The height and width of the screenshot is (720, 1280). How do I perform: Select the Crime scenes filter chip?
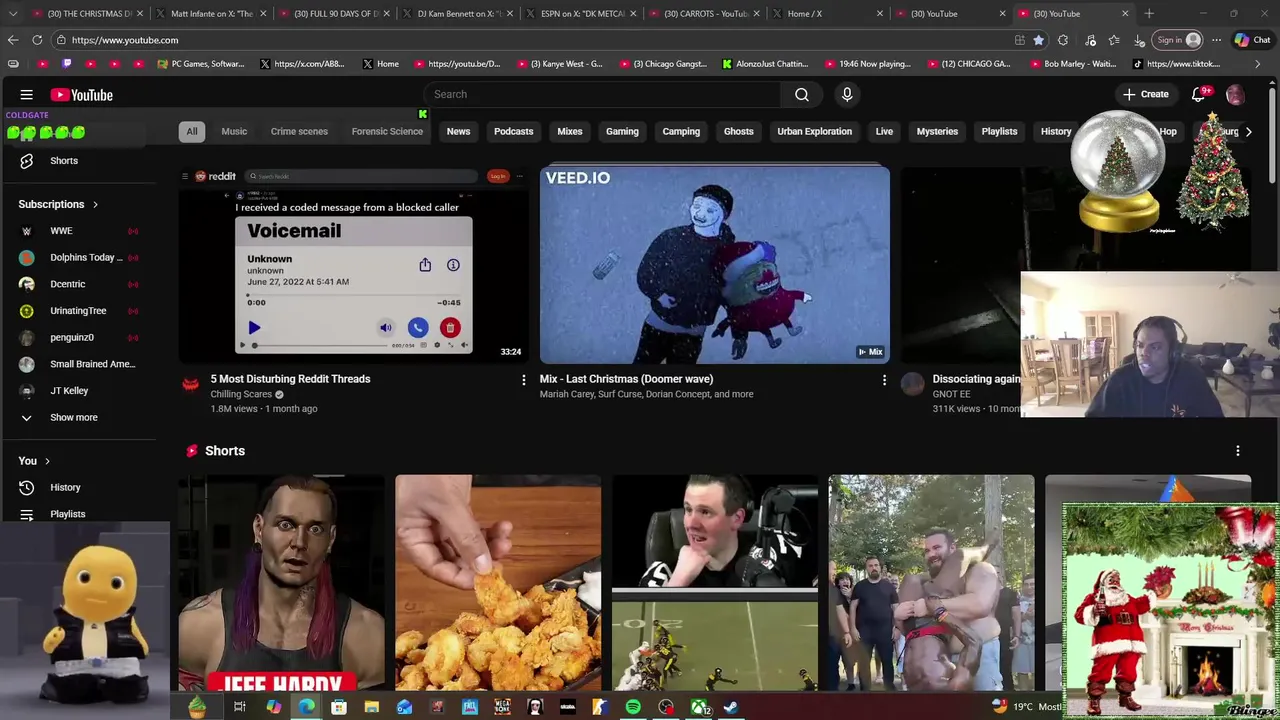click(x=299, y=131)
